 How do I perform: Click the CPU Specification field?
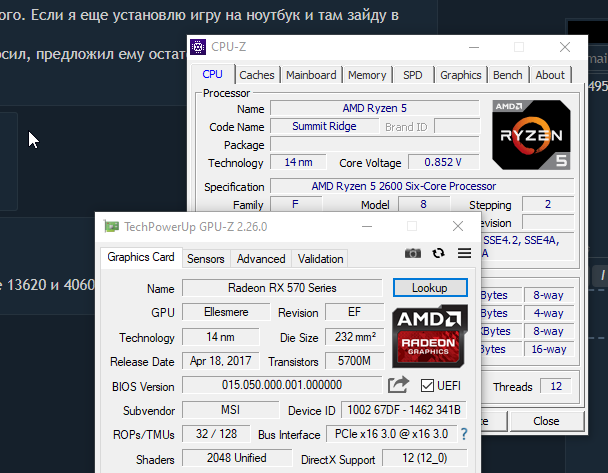coord(422,186)
